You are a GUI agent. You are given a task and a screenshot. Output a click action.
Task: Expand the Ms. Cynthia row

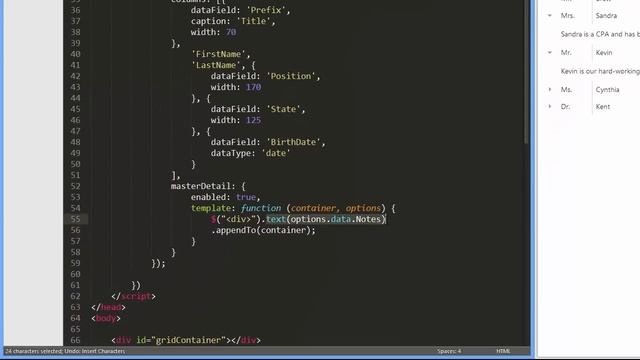tap(550, 89)
